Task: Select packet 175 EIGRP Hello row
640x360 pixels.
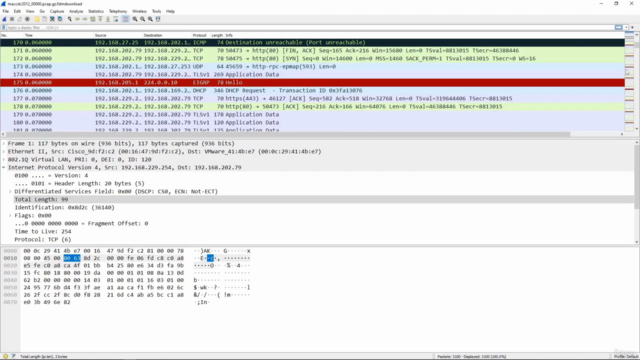Action: (x=312, y=82)
